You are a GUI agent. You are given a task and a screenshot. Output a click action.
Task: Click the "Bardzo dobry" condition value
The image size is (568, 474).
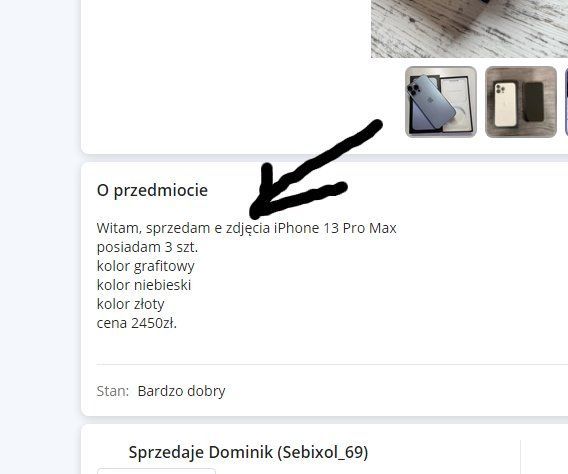pos(181,391)
